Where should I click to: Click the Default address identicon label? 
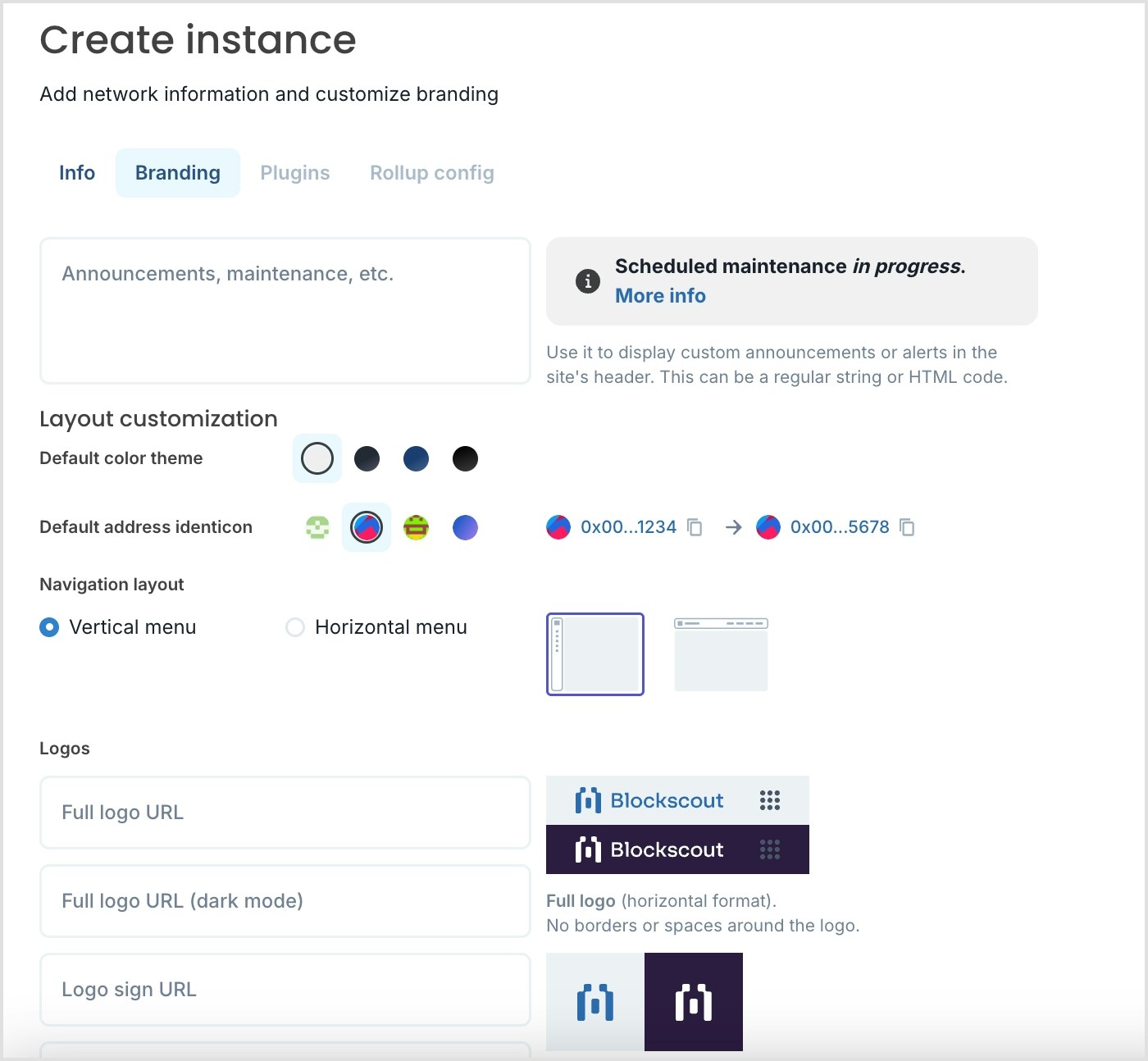coord(146,527)
